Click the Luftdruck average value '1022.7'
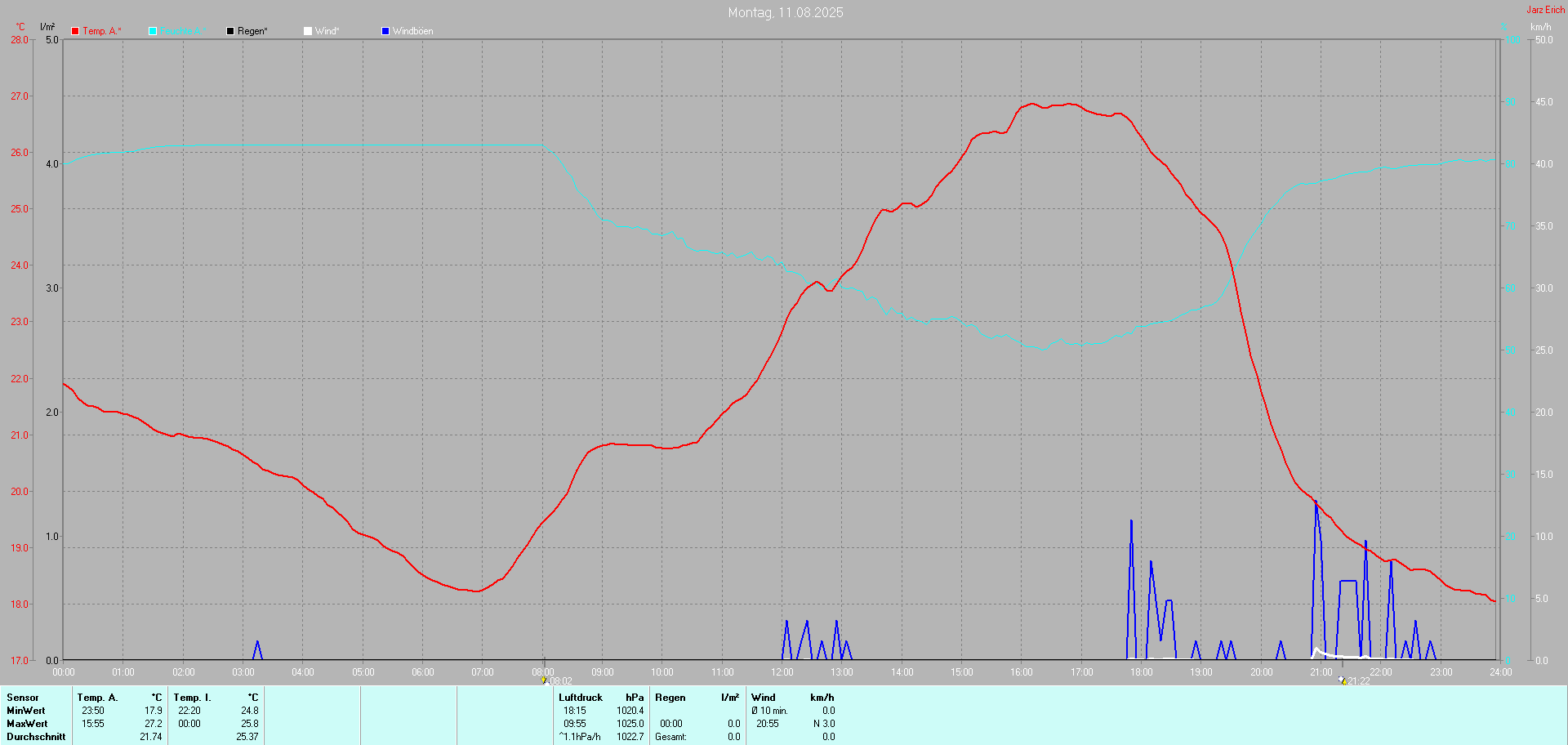The height and width of the screenshot is (745, 1568). pyautogui.click(x=630, y=737)
